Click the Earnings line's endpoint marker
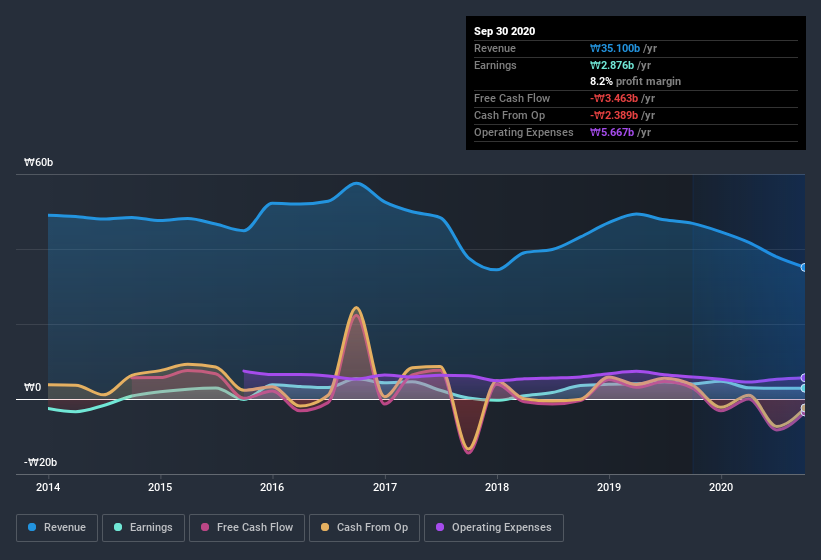Viewport: 821px width, 560px height. tap(804, 388)
